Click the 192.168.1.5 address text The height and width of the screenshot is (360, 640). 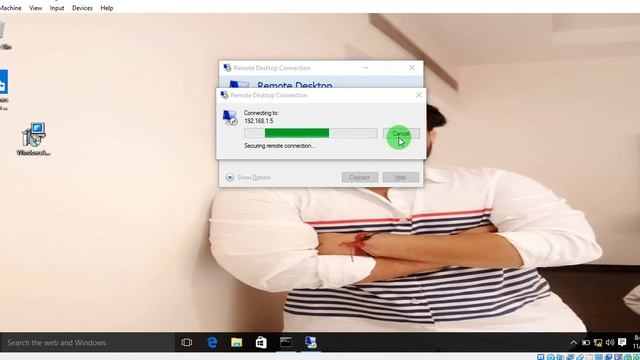coord(258,121)
